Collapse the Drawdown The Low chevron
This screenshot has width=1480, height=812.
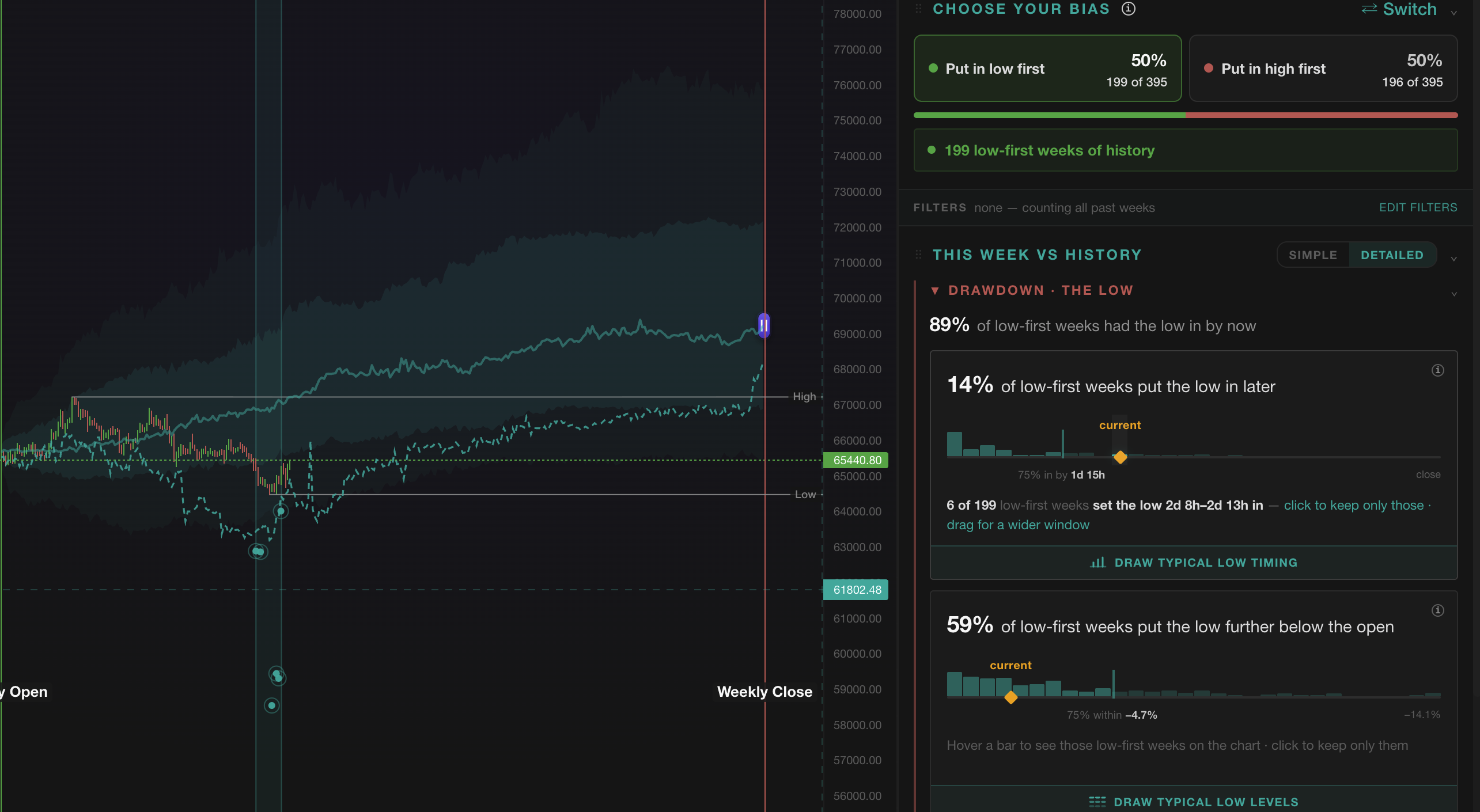(x=1453, y=294)
